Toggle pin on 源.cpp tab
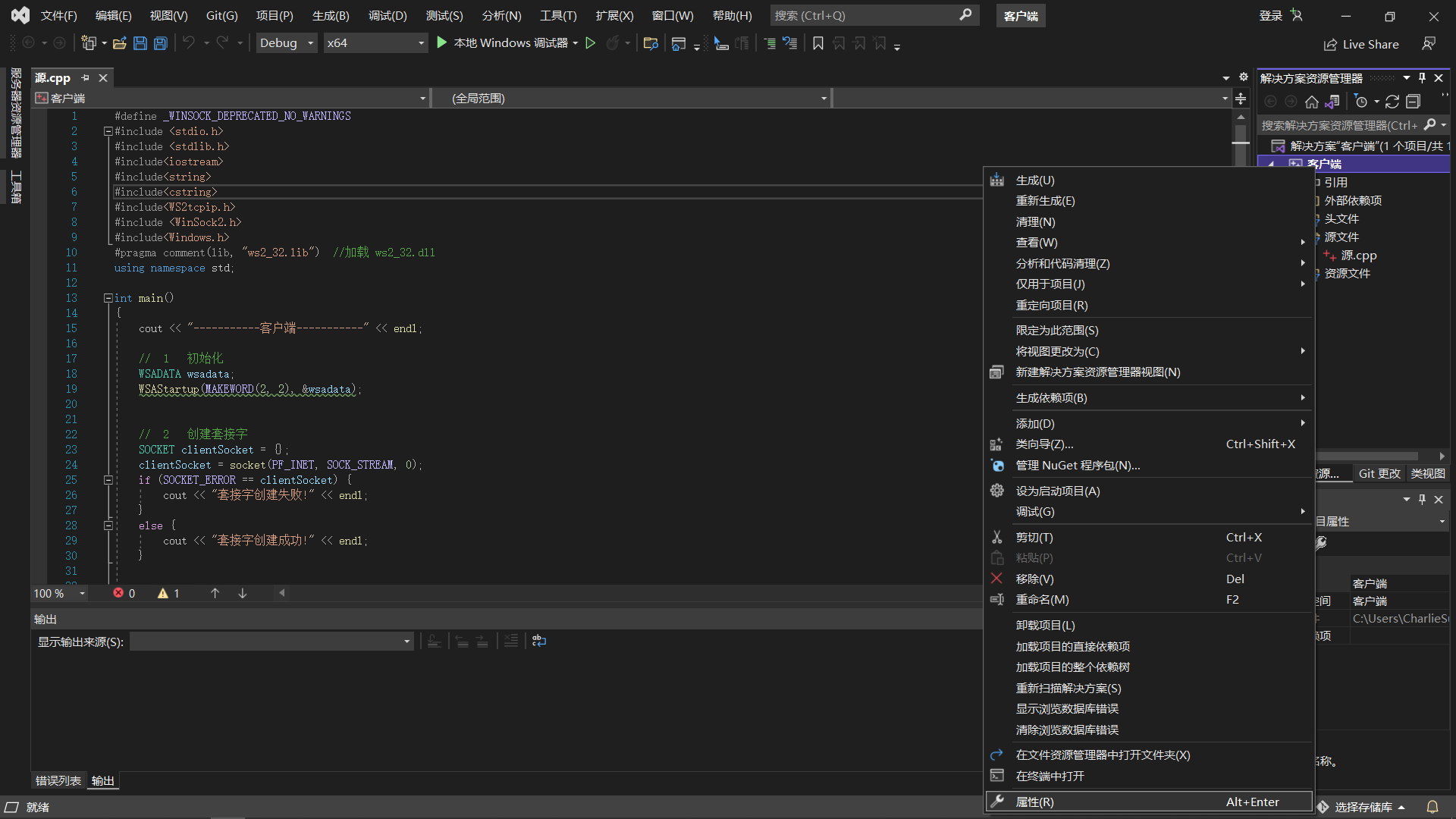 pyautogui.click(x=86, y=78)
